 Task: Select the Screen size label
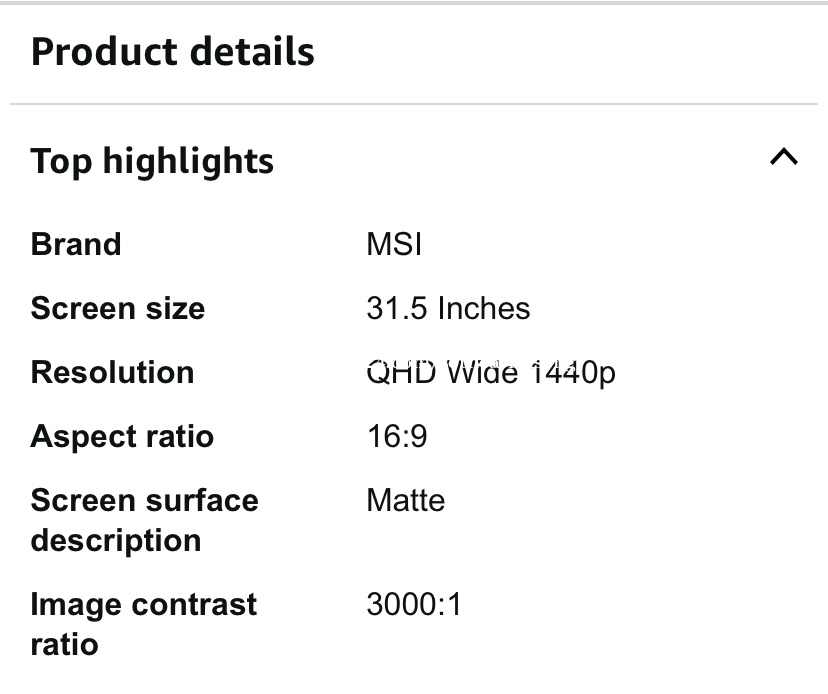(118, 308)
